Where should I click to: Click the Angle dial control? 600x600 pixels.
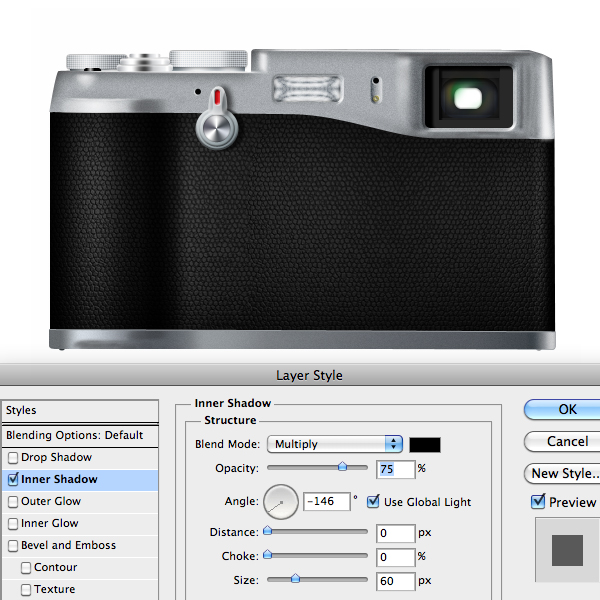point(281,502)
